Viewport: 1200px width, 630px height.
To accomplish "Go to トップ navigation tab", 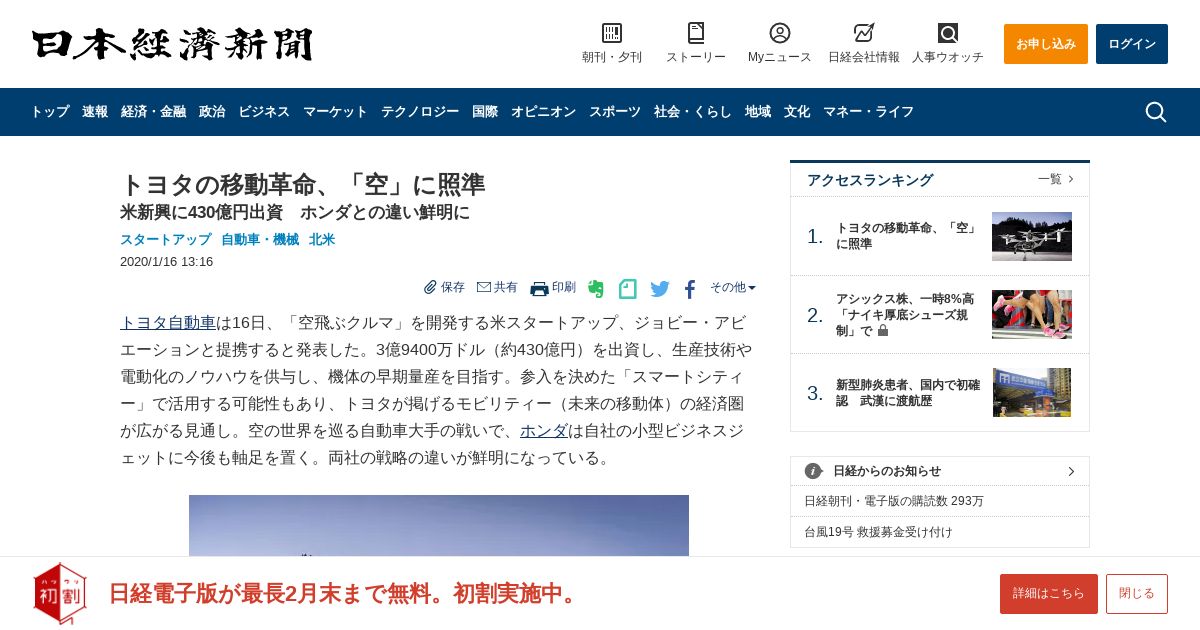I will (50, 112).
